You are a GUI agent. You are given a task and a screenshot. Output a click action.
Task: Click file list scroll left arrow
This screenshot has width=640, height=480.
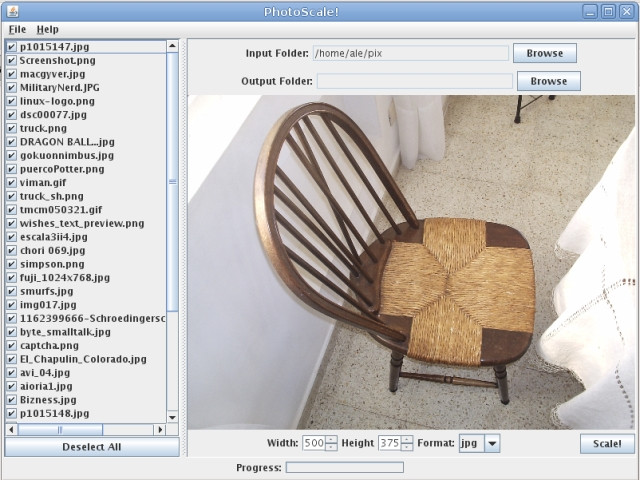11,429
